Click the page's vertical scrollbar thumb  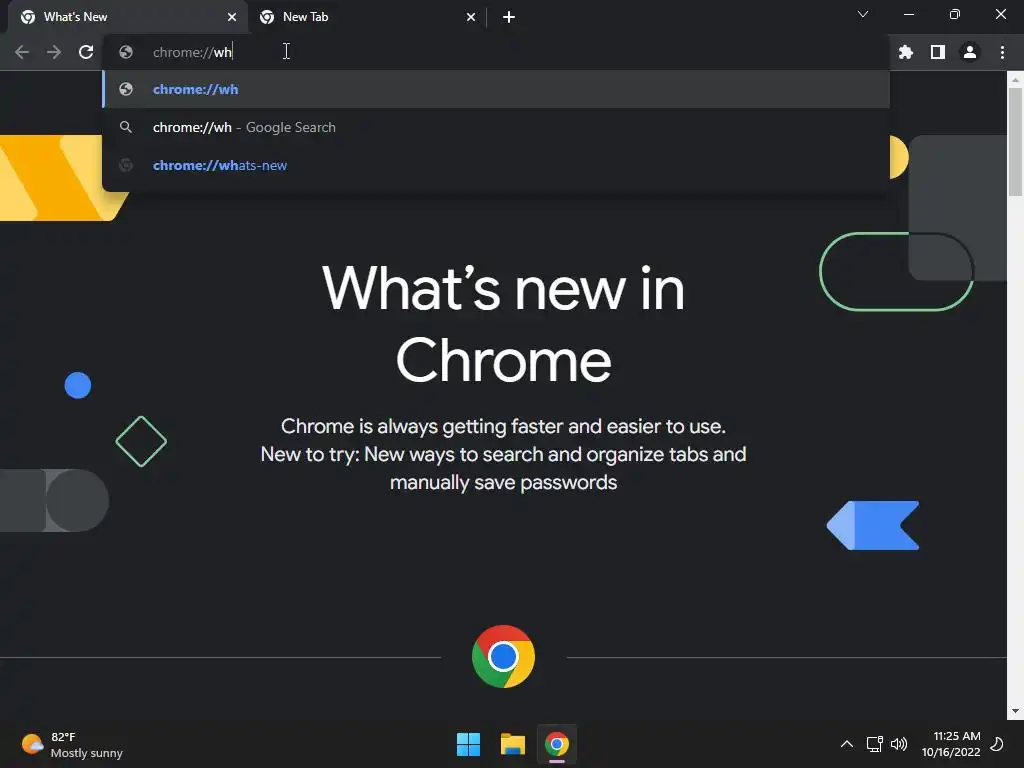coord(1015,141)
